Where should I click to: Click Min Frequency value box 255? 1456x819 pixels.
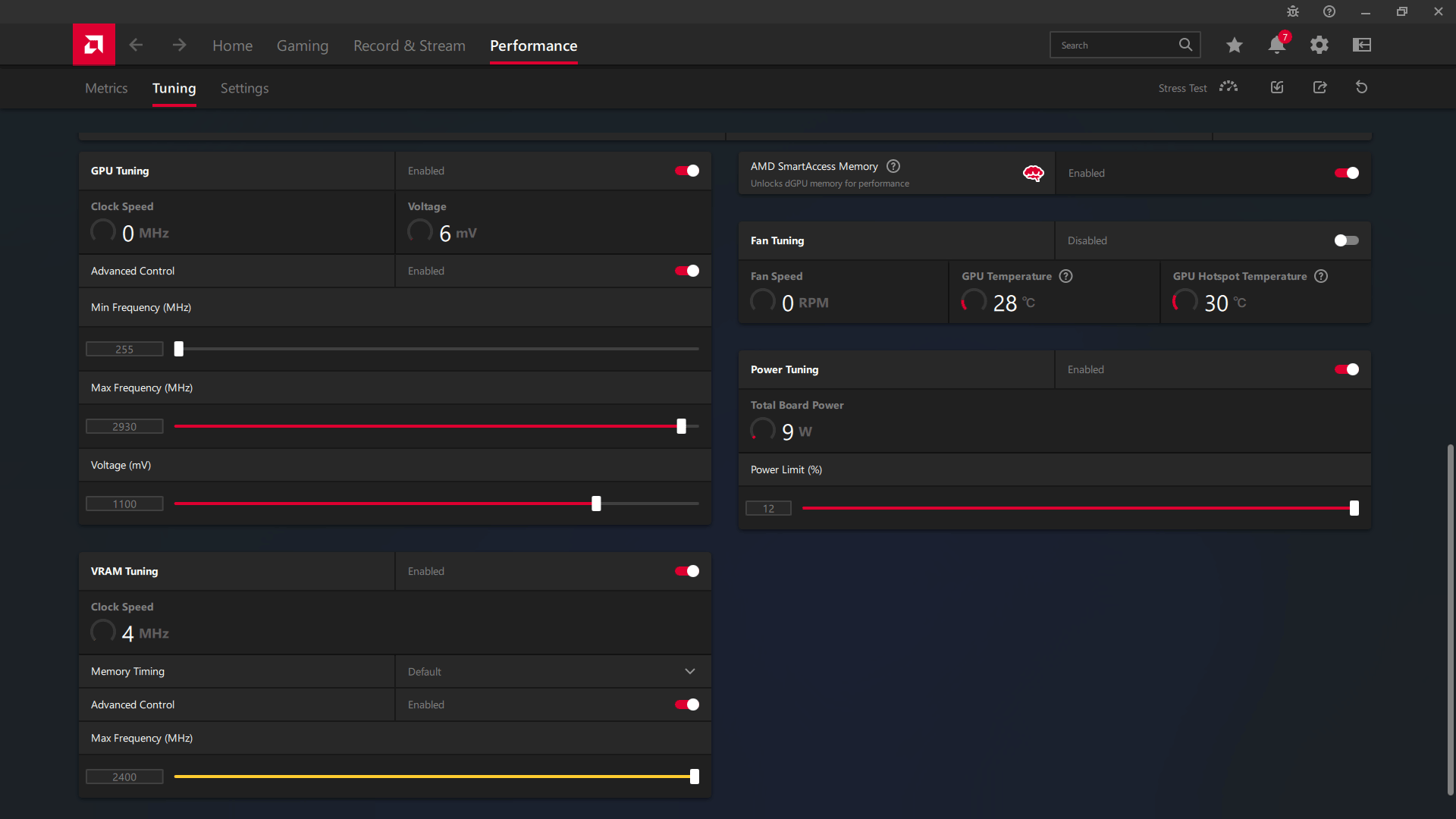(124, 349)
